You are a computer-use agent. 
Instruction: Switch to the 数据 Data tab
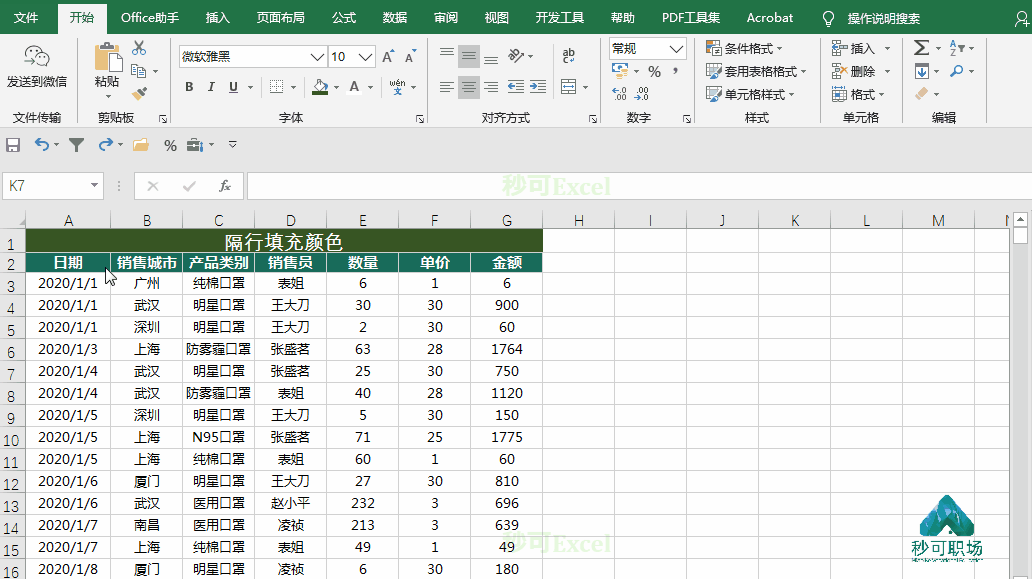[x=395, y=18]
